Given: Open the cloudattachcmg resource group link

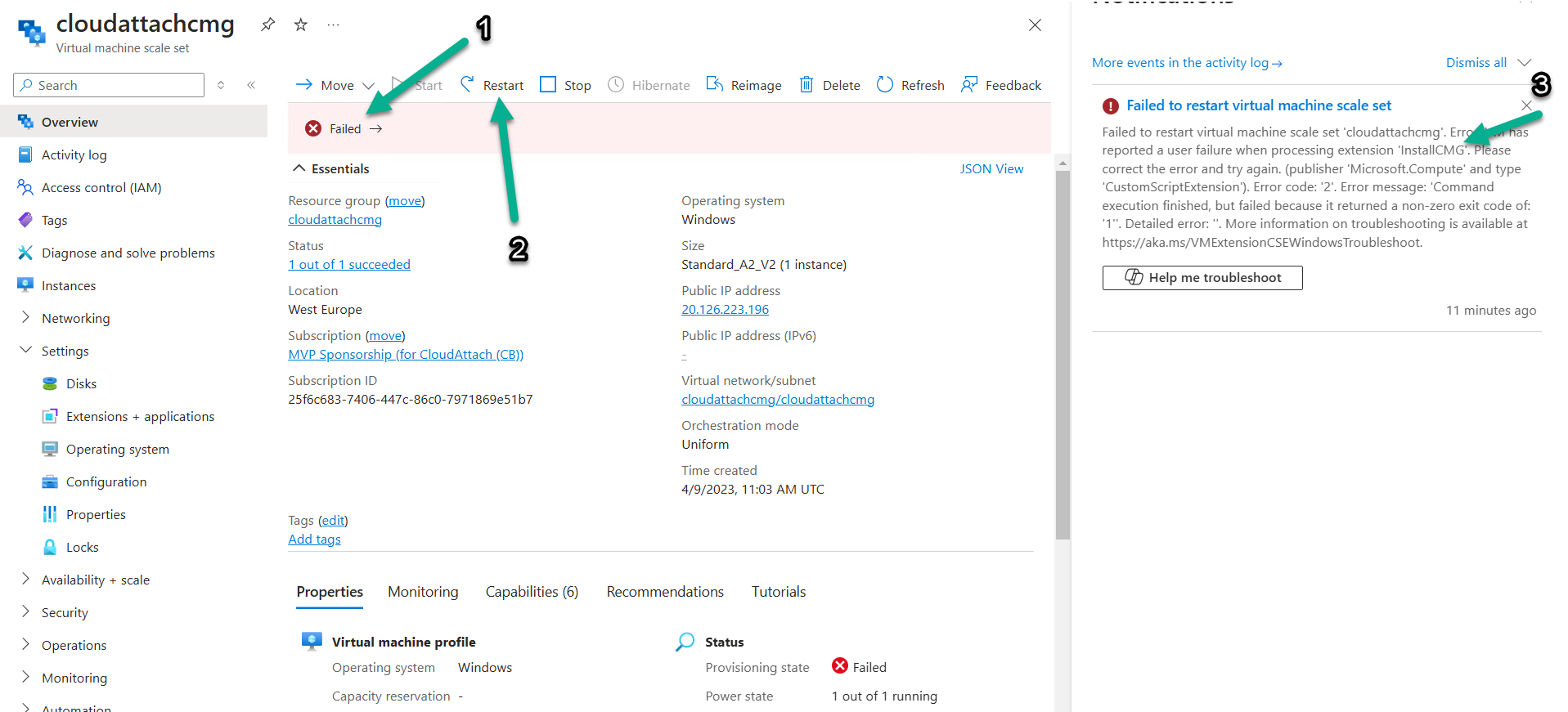Looking at the screenshot, I should (335, 219).
